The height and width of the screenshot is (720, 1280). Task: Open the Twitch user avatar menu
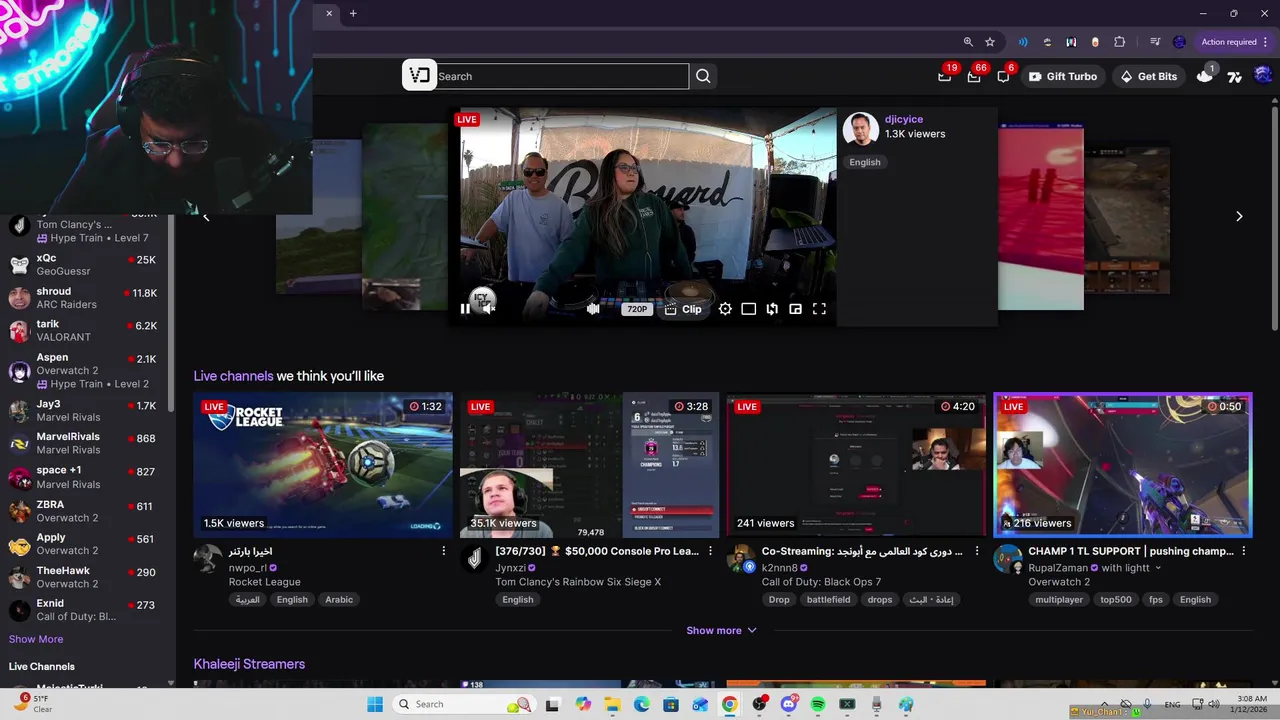[1263, 76]
